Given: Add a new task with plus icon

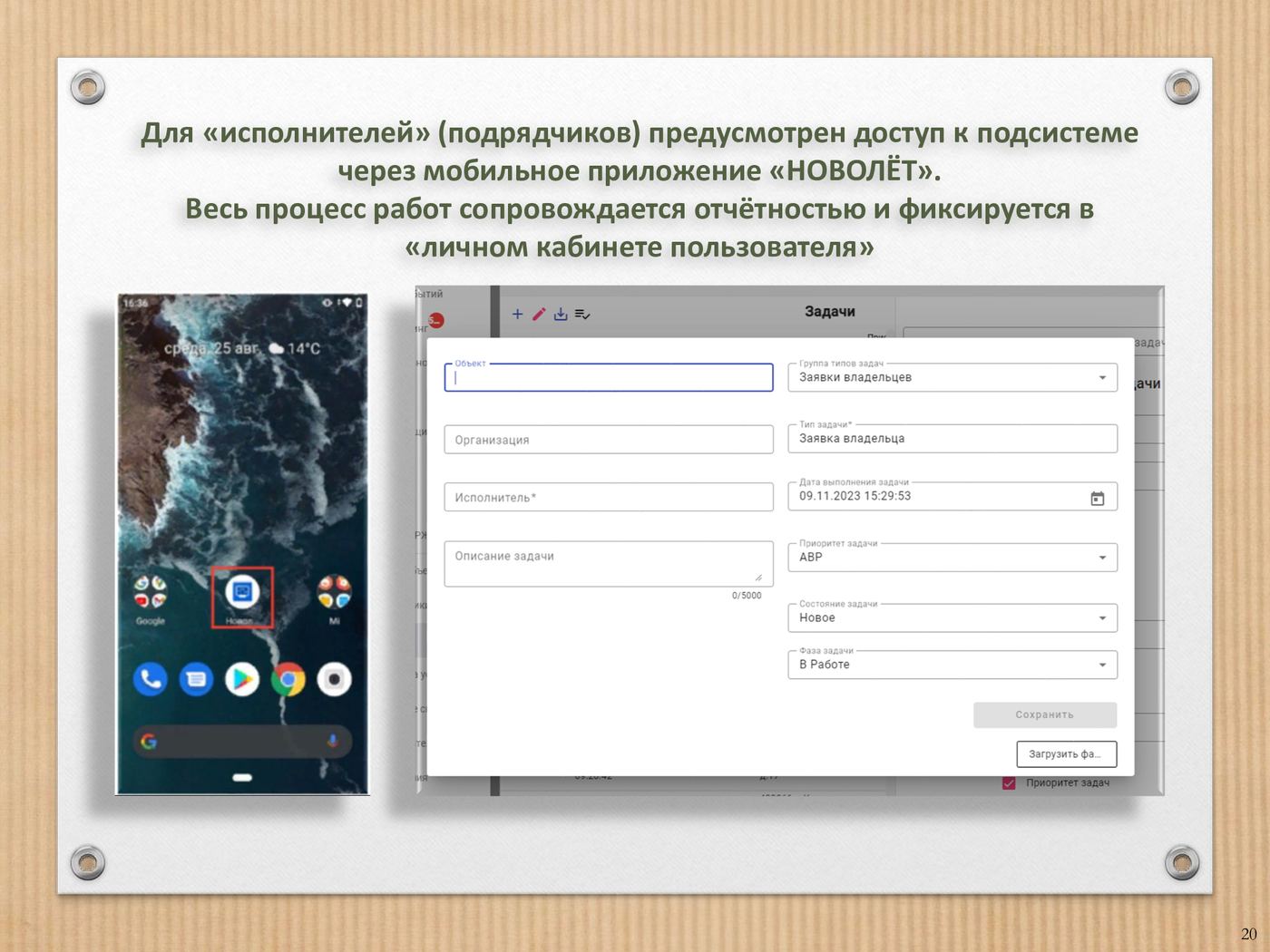Looking at the screenshot, I should point(517,314).
